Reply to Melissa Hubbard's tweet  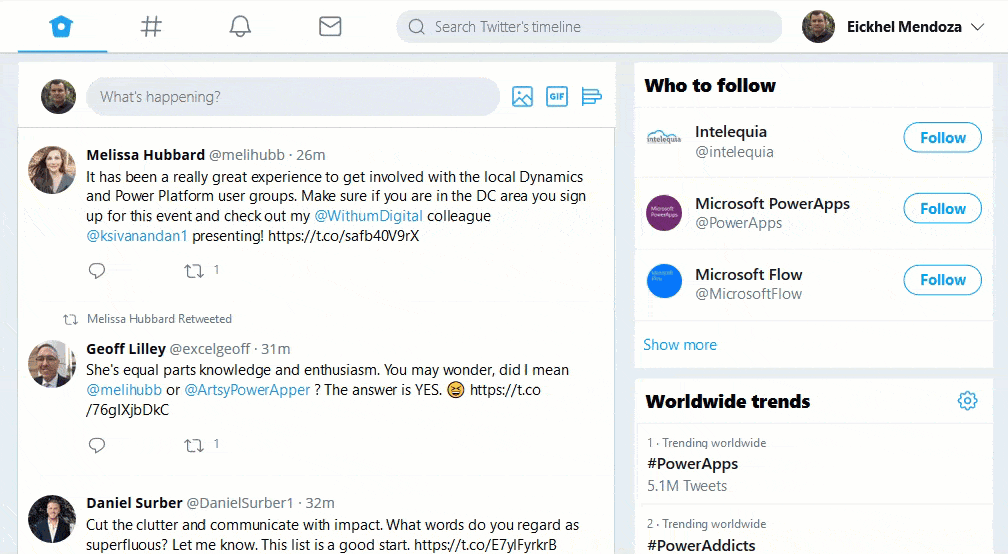[x=97, y=271]
